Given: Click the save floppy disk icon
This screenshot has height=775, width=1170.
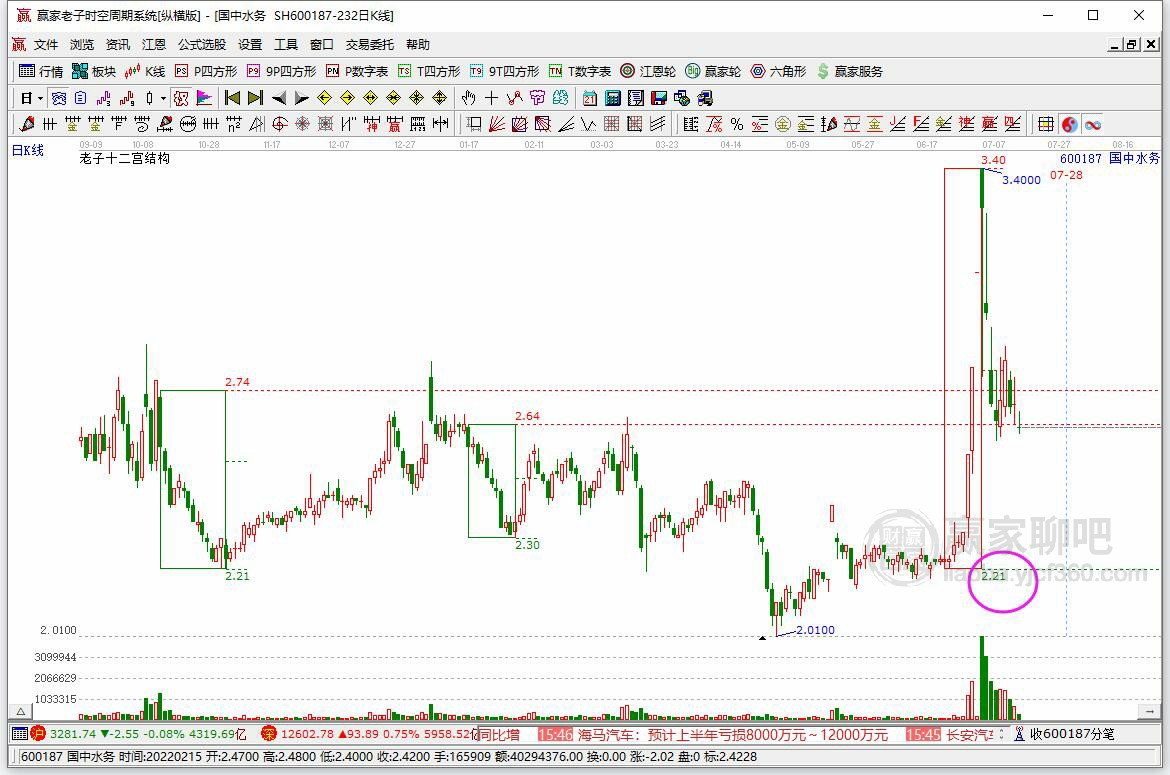Looking at the screenshot, I should 659,98.
